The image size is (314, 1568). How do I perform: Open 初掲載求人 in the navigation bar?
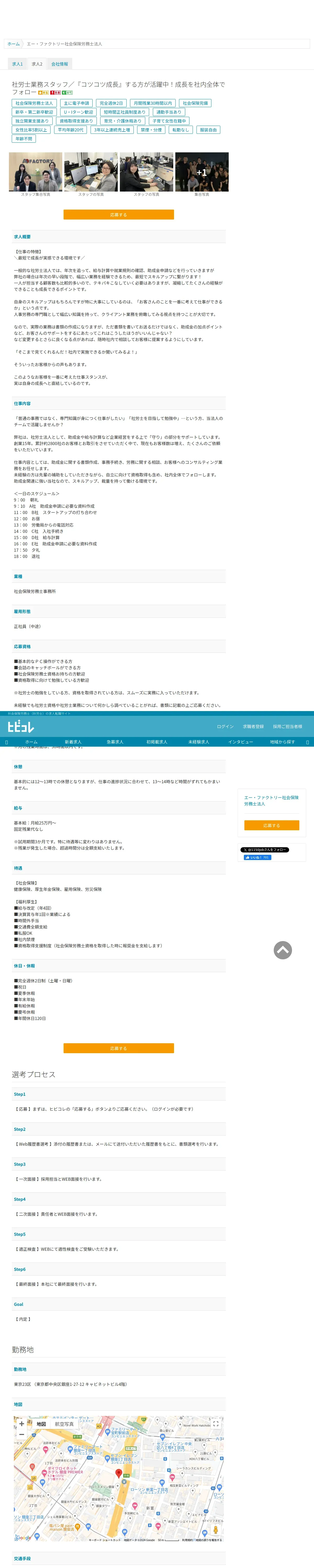coord(157,742)
